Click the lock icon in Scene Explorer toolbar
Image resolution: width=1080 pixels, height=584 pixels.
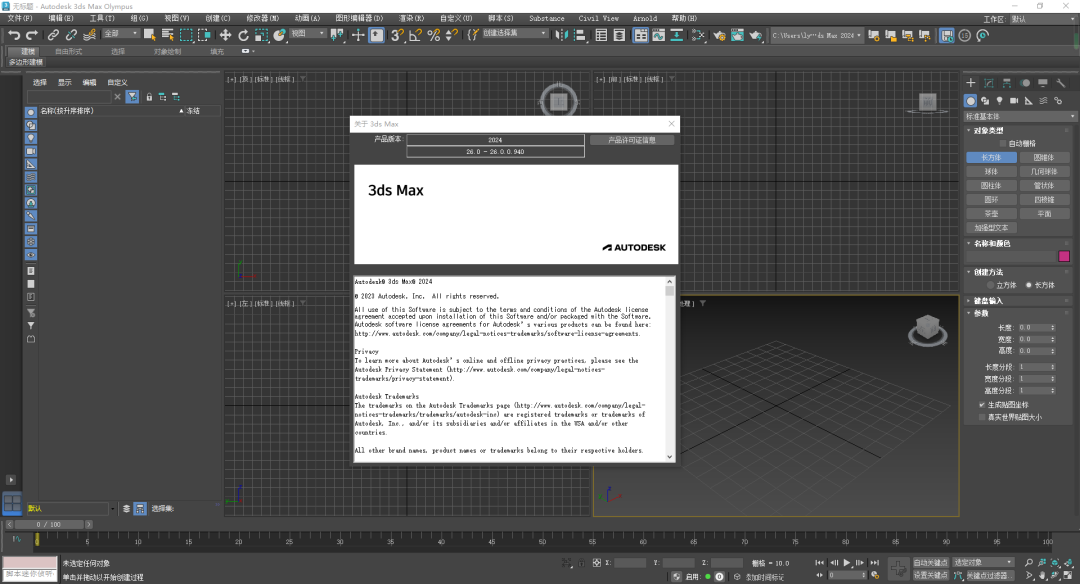click(149, 97)
